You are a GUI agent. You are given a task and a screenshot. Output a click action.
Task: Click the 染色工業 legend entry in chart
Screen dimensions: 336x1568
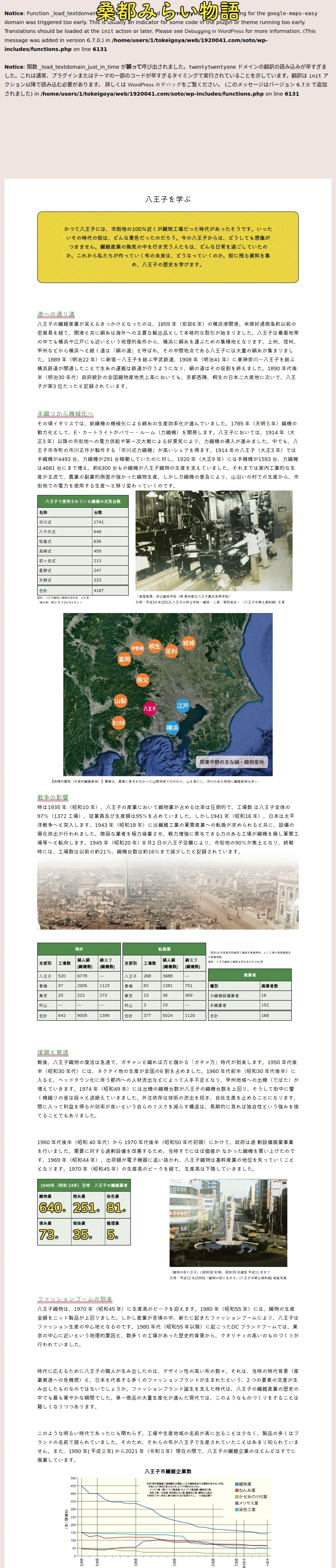(x=245, y=1509)
